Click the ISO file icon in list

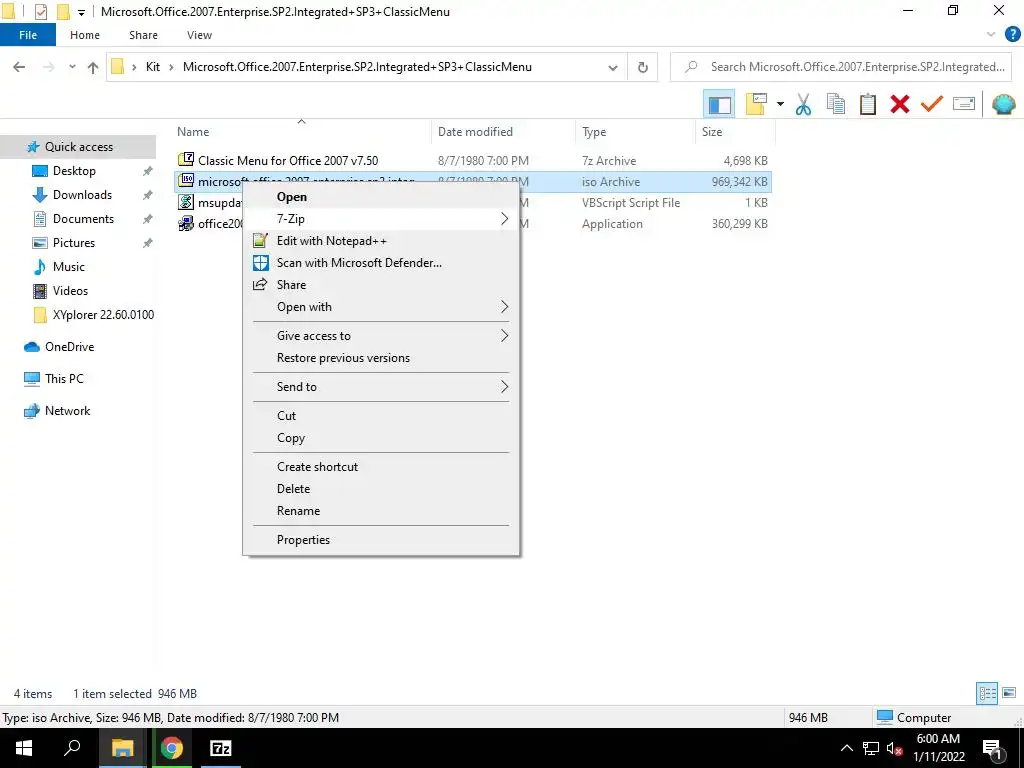point(186,181)
